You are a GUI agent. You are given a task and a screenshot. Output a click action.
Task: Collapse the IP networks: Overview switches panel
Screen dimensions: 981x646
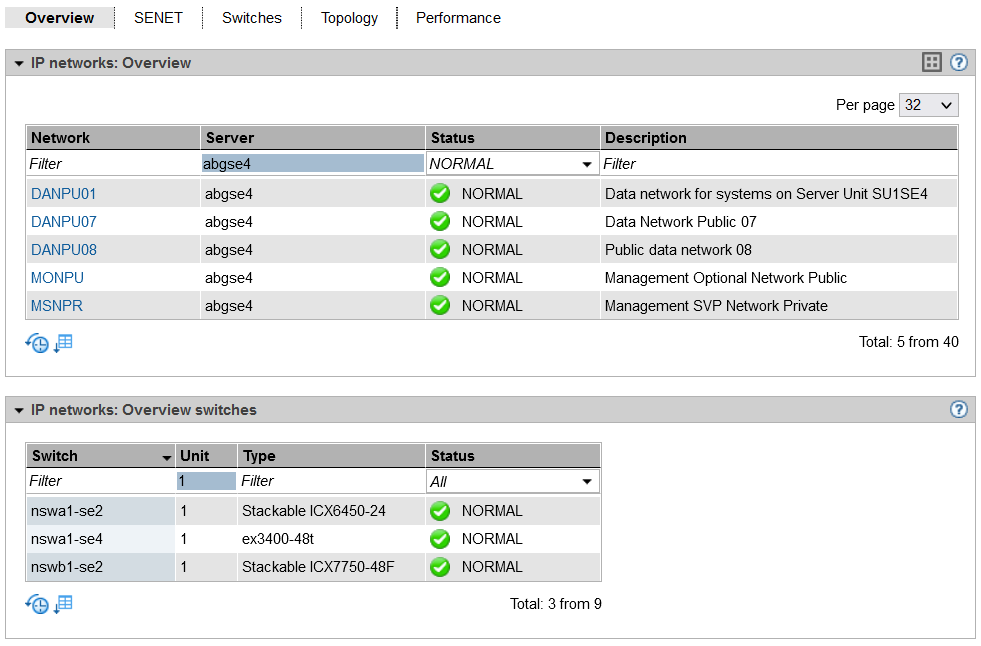pyautogui.click(x=18, y=410)
